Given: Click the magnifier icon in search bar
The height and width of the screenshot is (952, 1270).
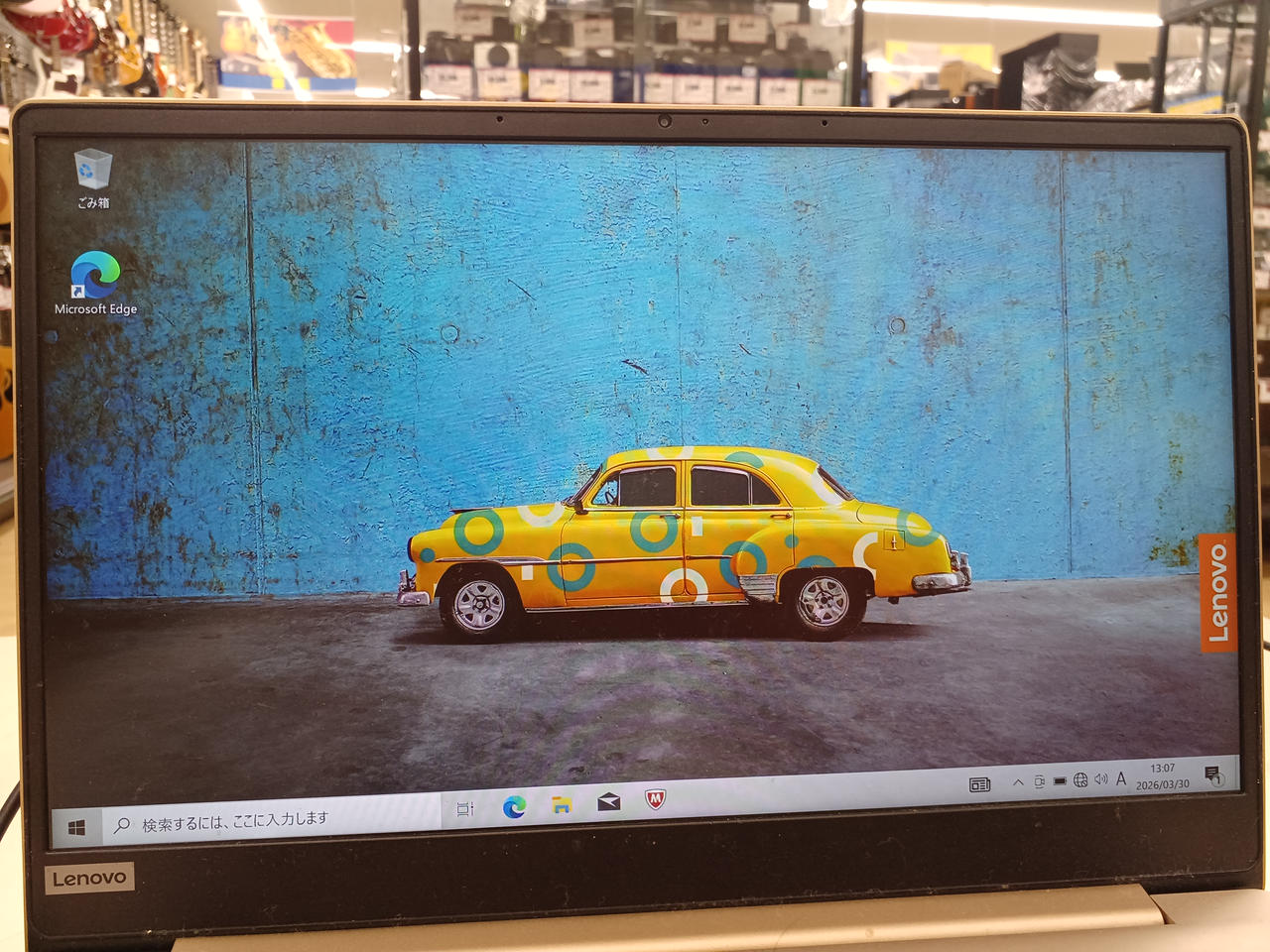Looking at the screenshot, I should 121,825.
